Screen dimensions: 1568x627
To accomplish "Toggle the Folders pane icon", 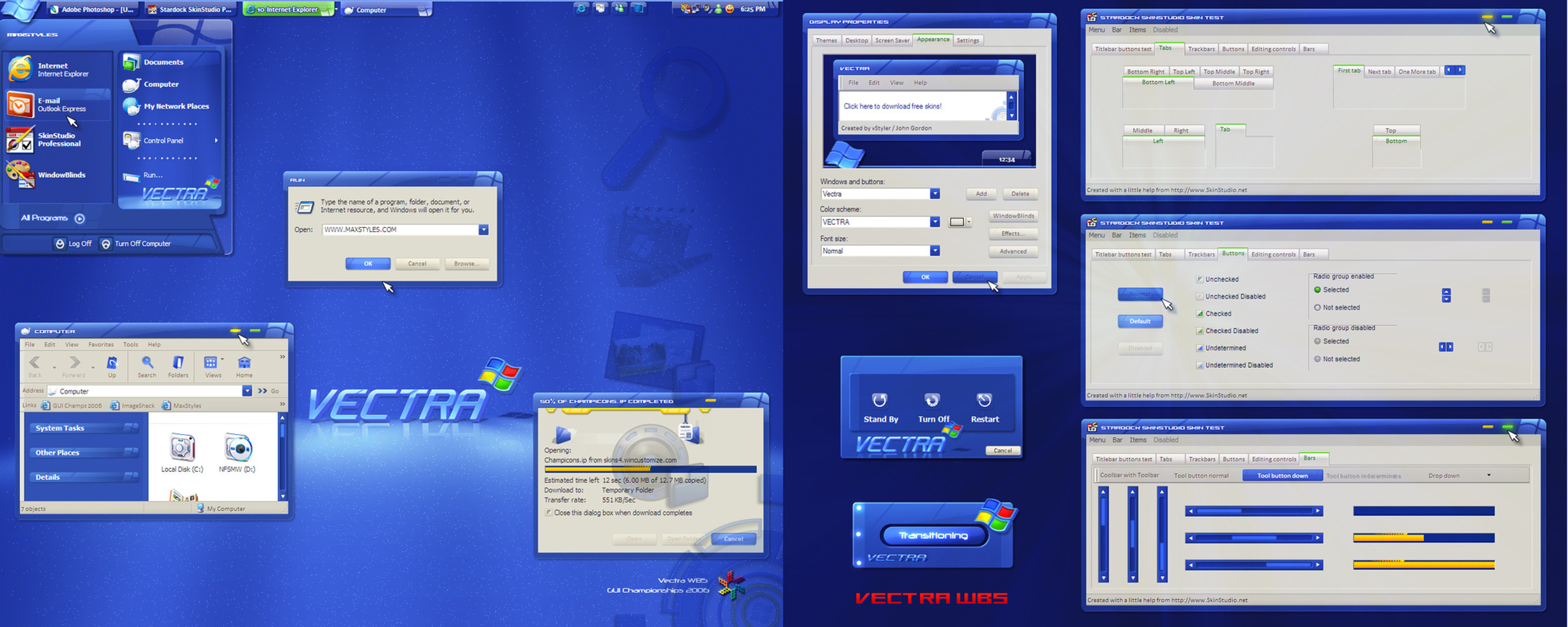I will click(178, 366).
